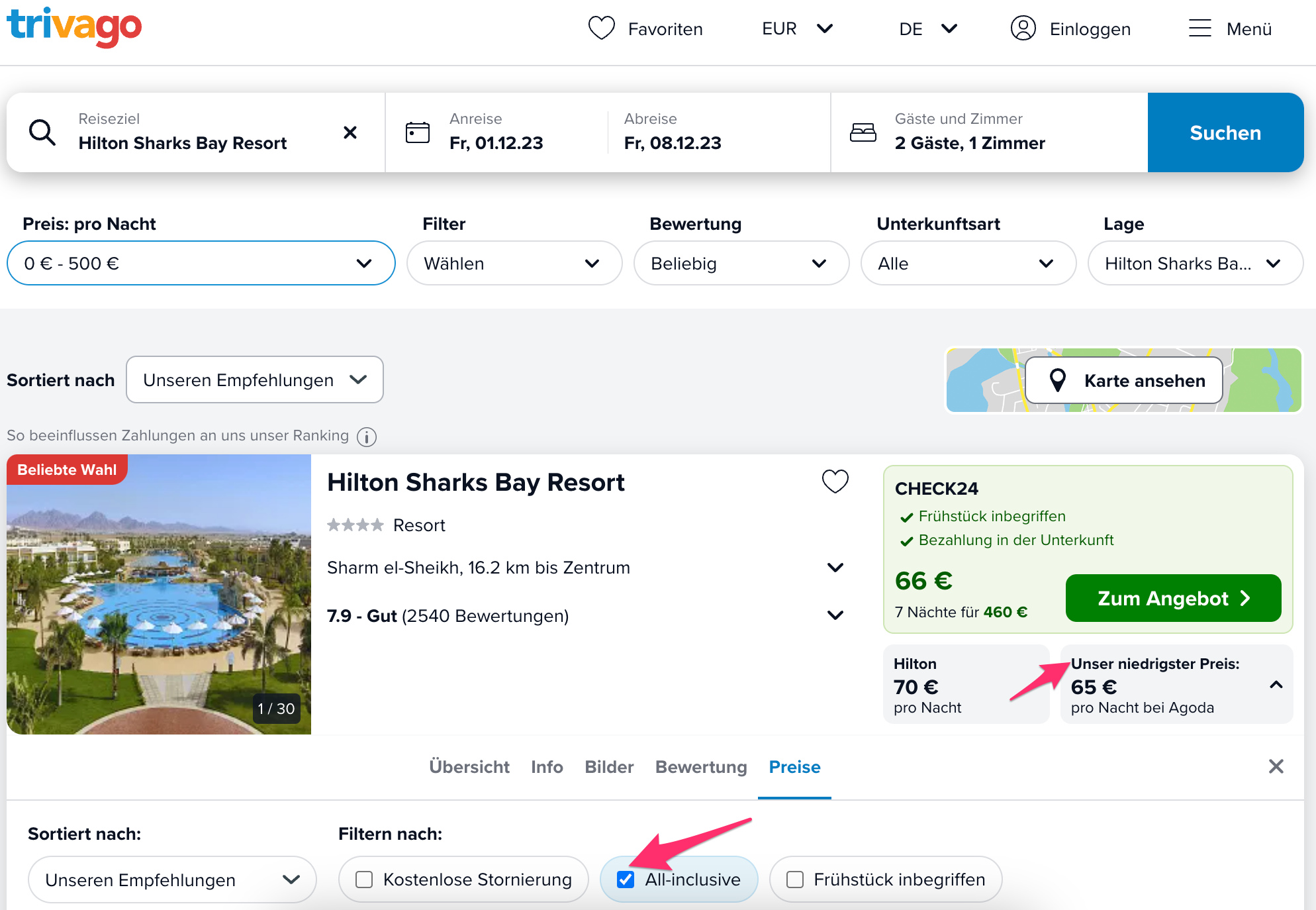Click the ranking payments info text
This screenshot has width=1316, height=910.
[x=177, y=435]
